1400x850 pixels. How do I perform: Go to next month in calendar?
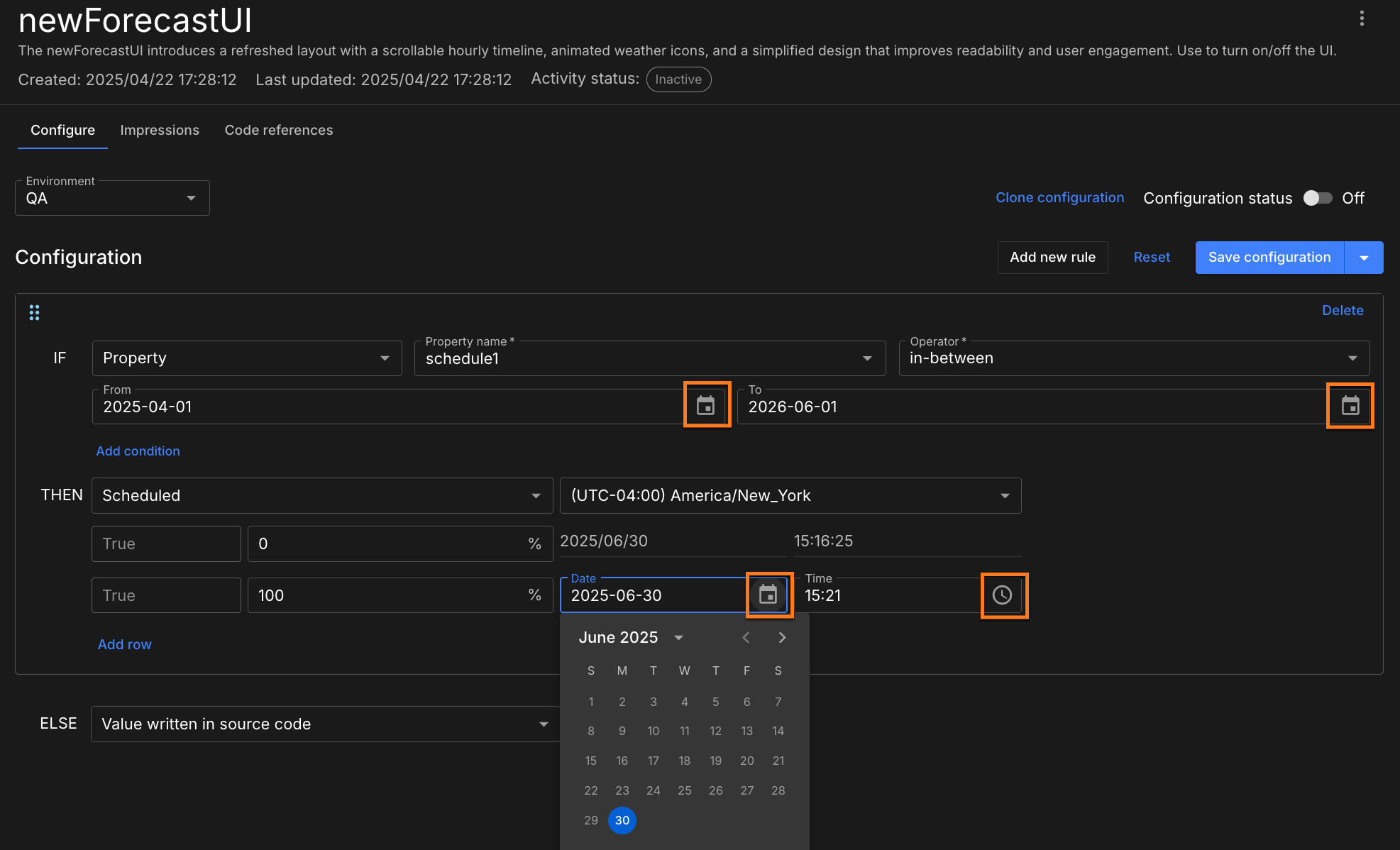782,637
